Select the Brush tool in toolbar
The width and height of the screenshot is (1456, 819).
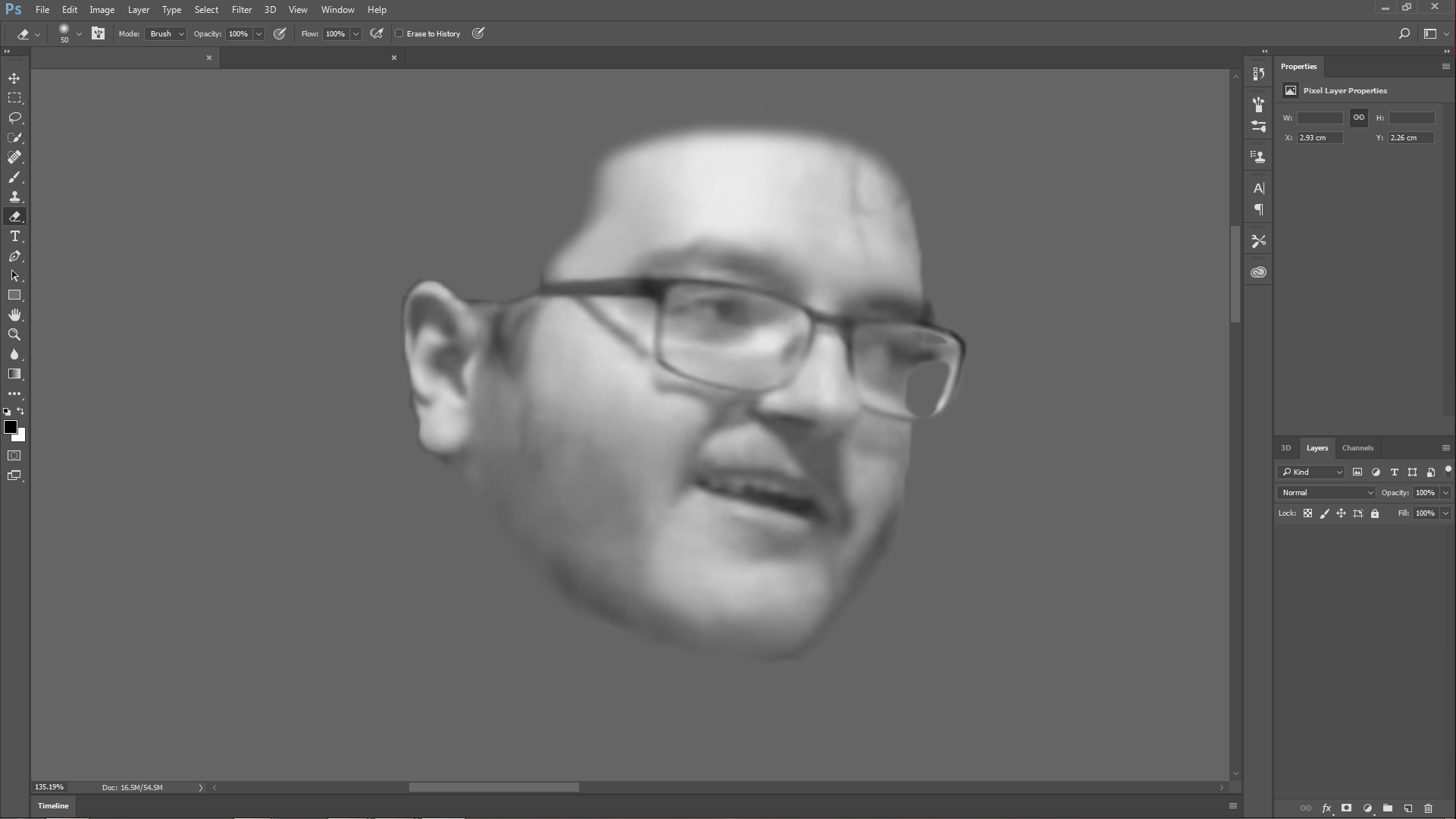(14, 177)
